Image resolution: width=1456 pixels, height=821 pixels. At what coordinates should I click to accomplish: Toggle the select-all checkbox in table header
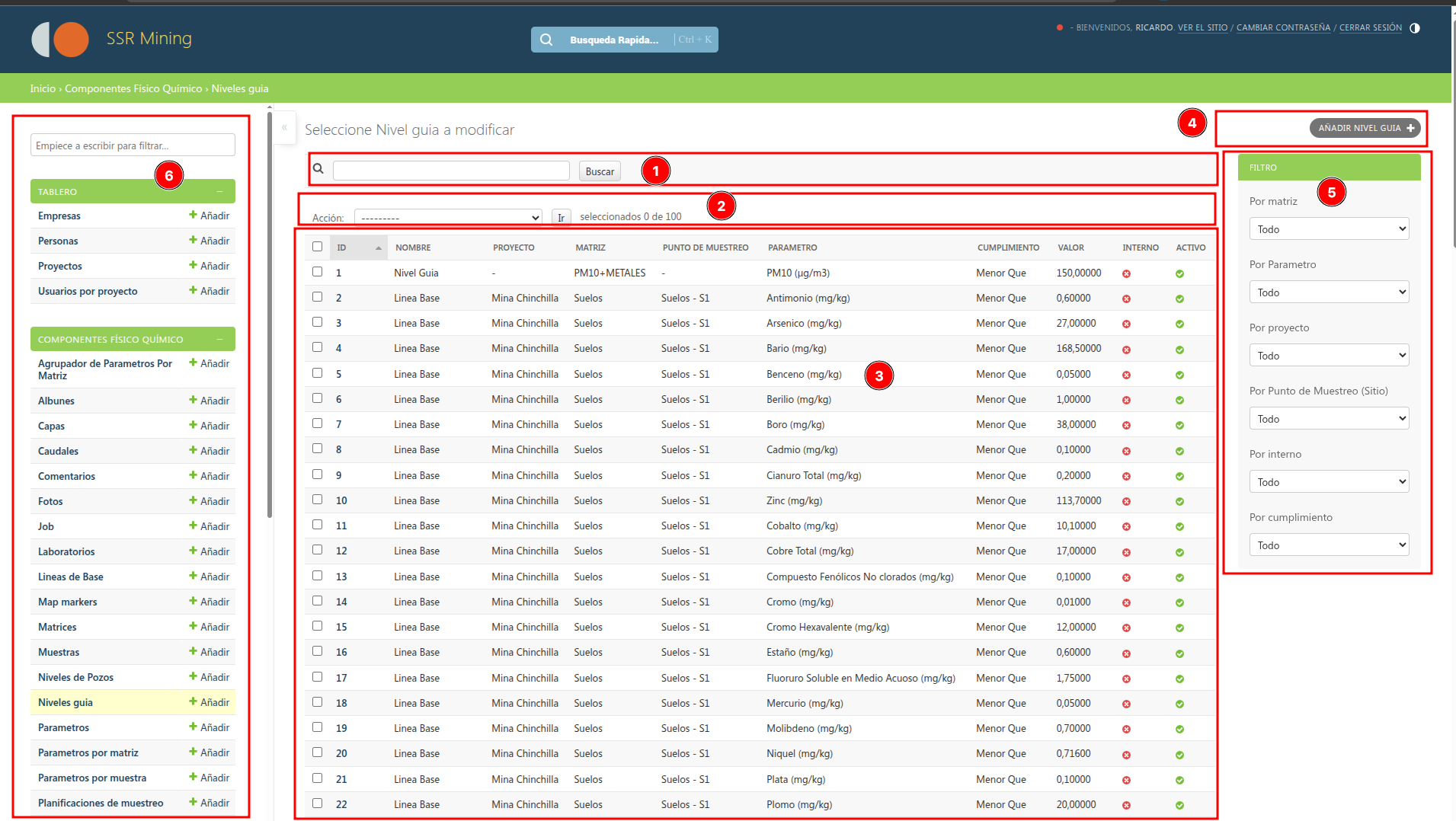click(318, 246)
